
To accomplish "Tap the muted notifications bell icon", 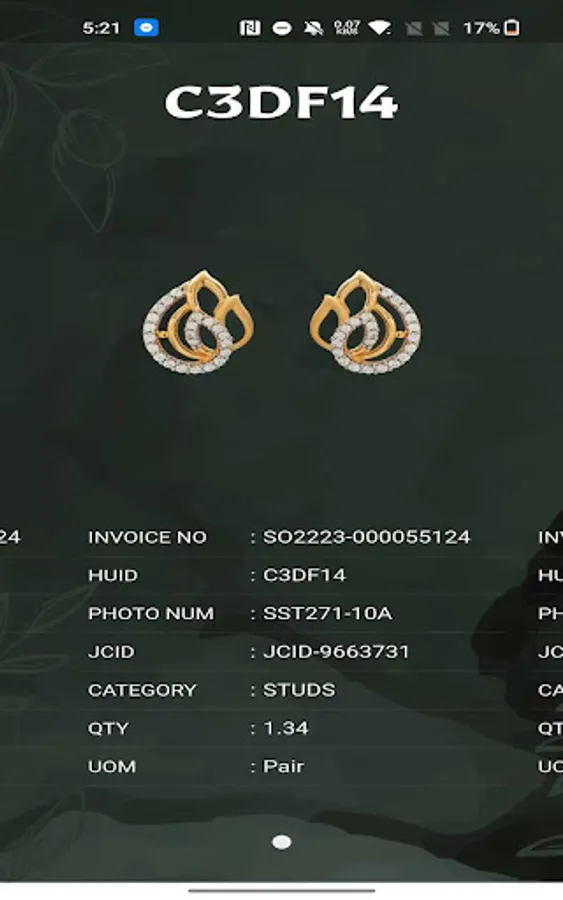I will point(313,28).
